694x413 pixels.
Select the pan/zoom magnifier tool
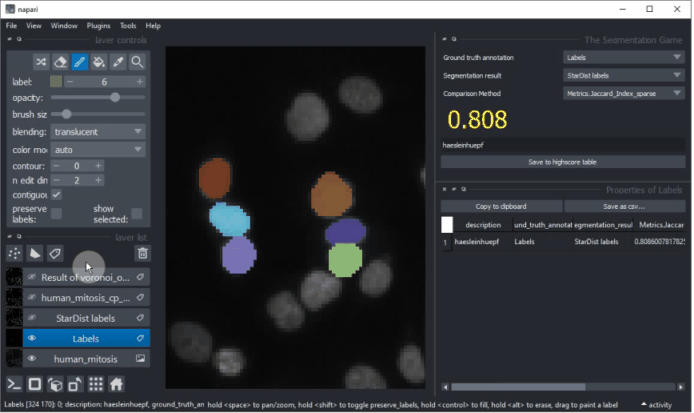pos(137,62)
